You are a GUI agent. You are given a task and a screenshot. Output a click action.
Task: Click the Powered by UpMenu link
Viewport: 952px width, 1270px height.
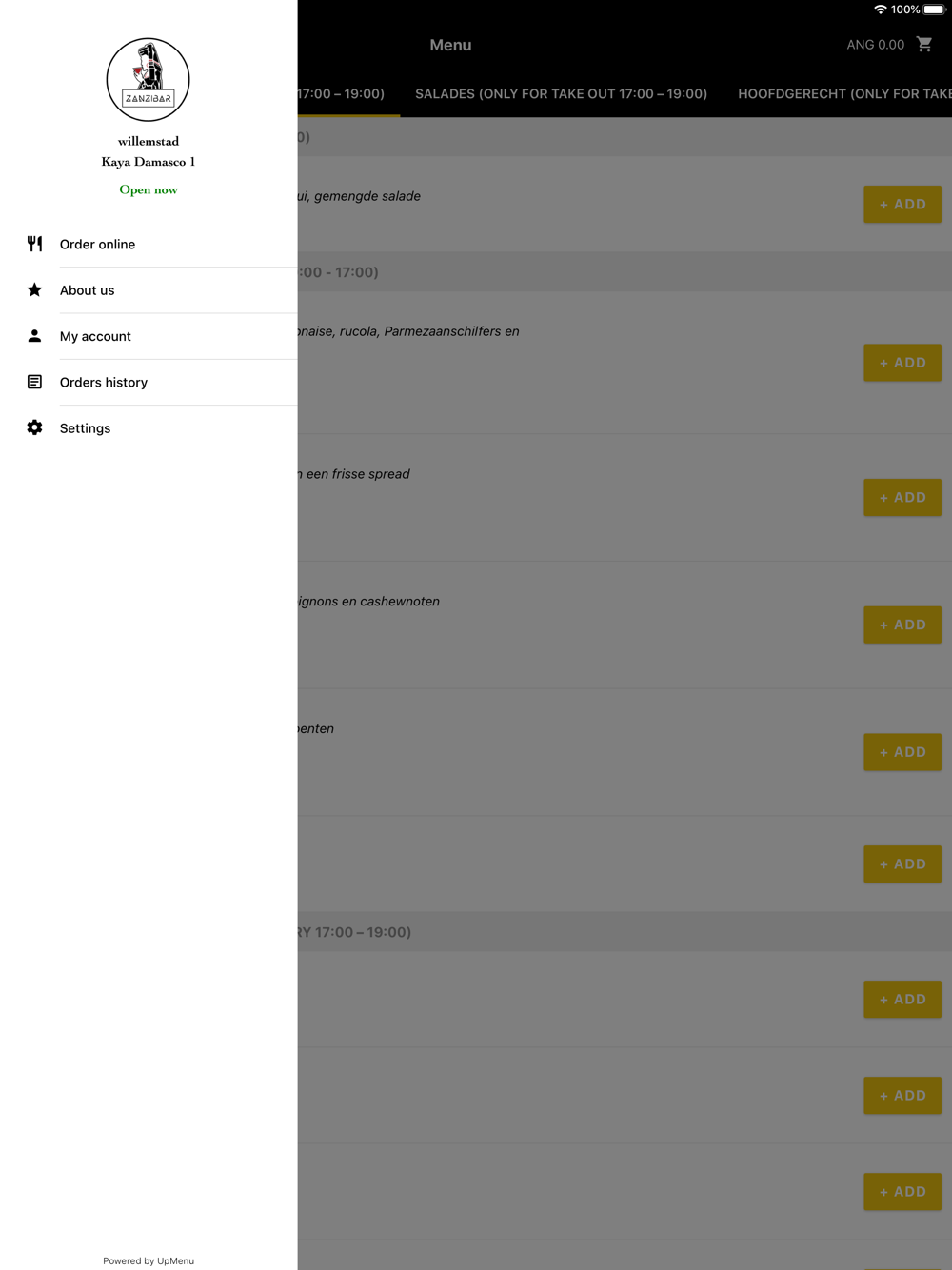coord(149,1260)
